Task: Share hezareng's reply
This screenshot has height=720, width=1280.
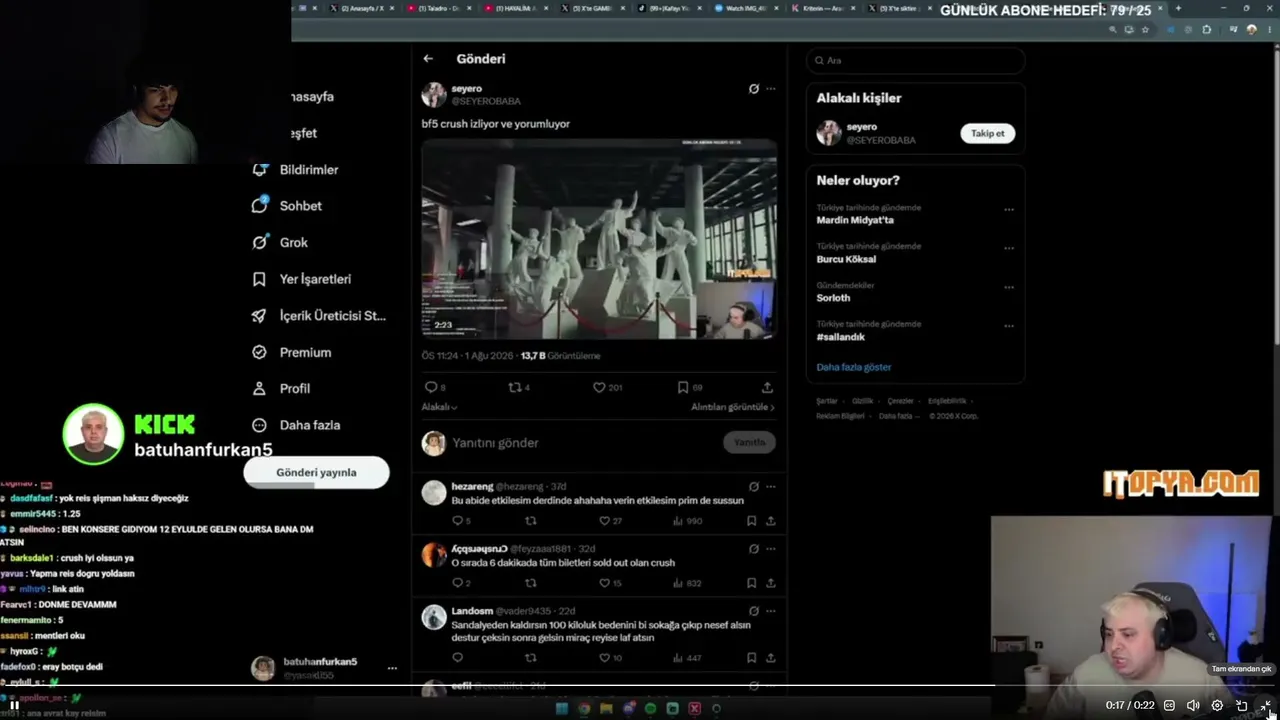Action: pyautogui.click(x=771, y=521)
